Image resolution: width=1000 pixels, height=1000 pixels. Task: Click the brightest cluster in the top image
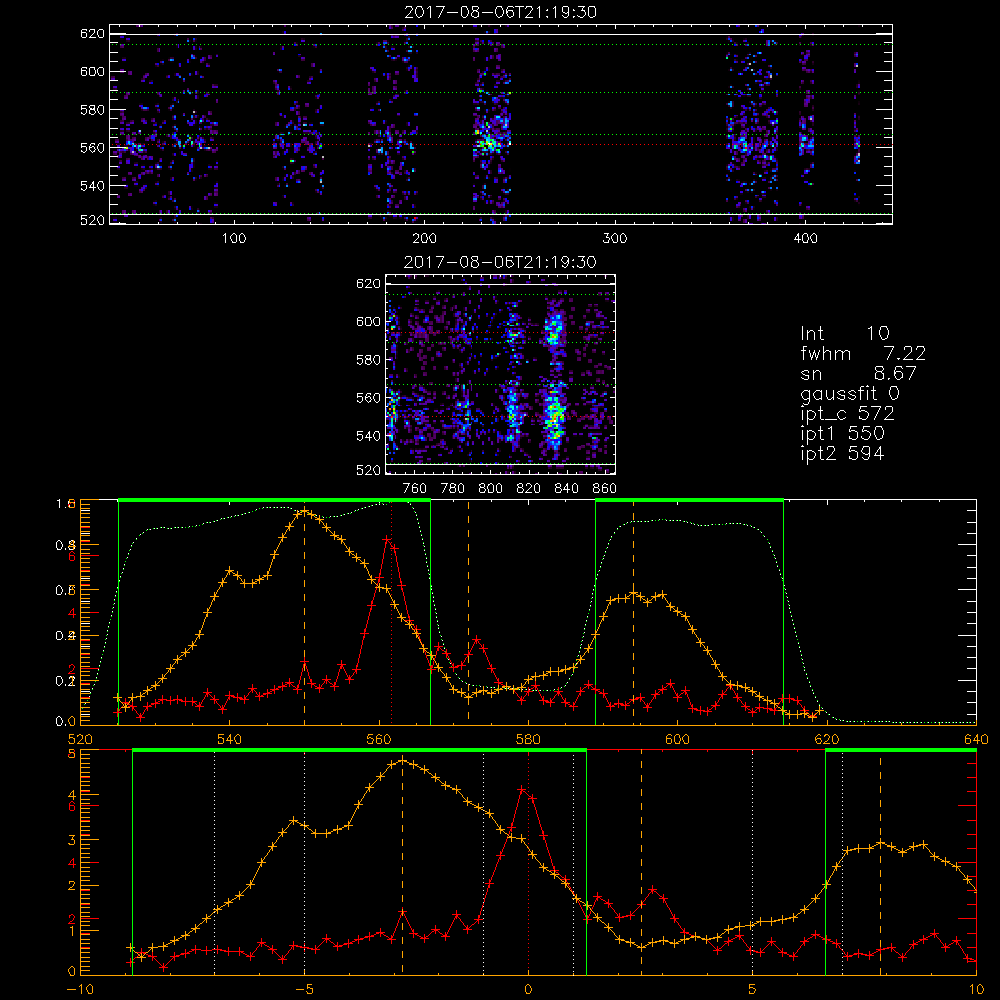pyautogui.click(x=488, y=143)
